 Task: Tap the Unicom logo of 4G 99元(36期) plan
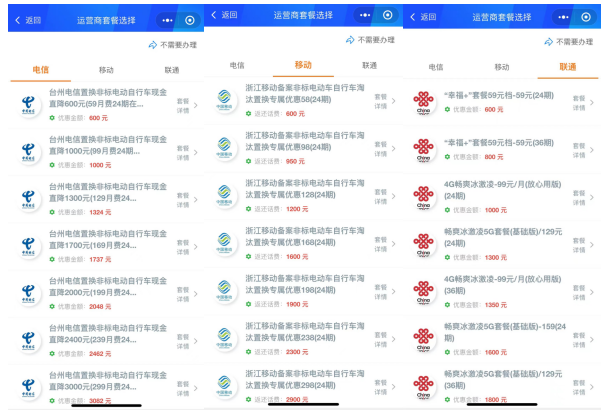pyautogui.click(x=423, y=292)
